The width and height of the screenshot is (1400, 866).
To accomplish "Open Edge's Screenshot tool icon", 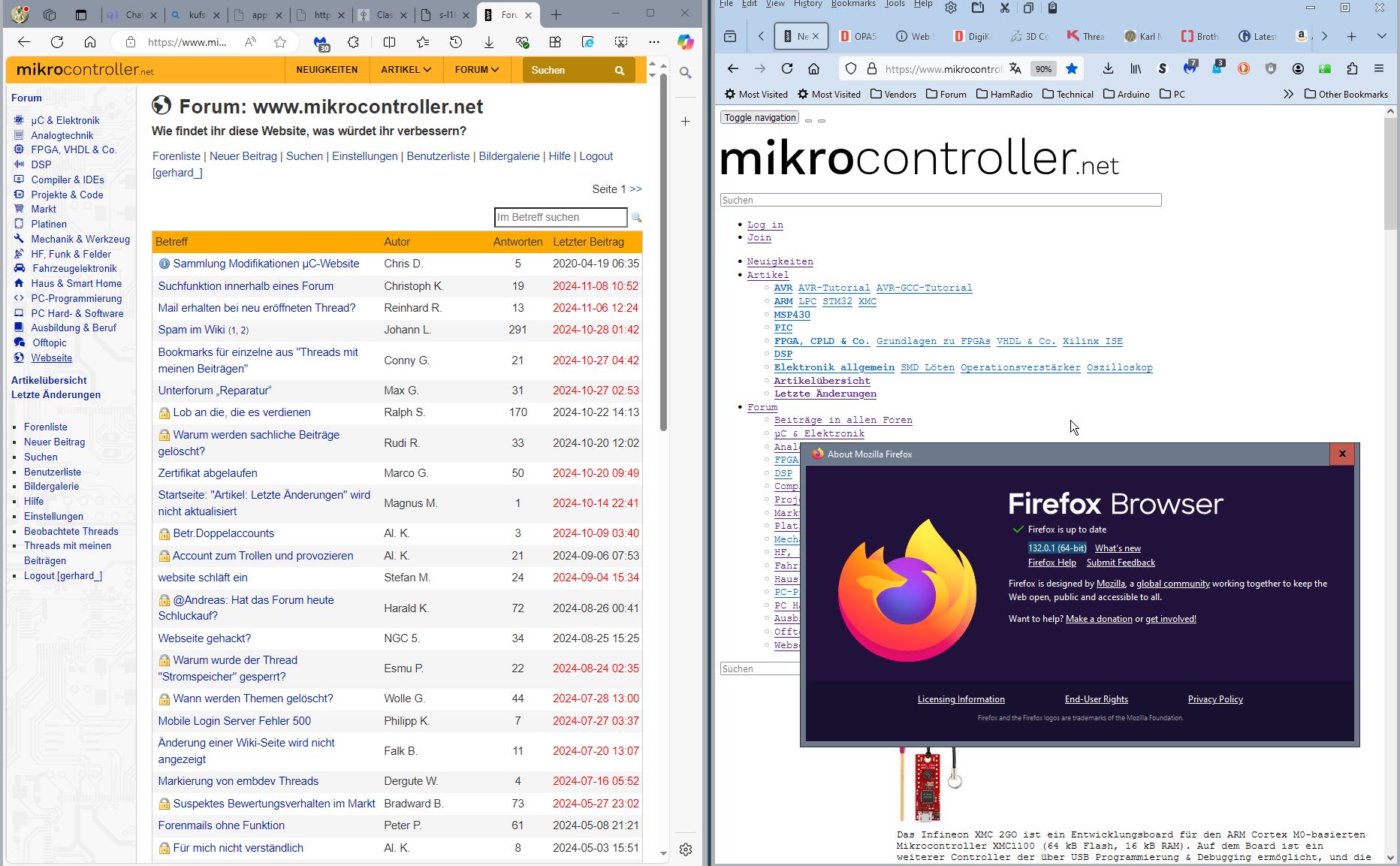I will coord(621,42).
